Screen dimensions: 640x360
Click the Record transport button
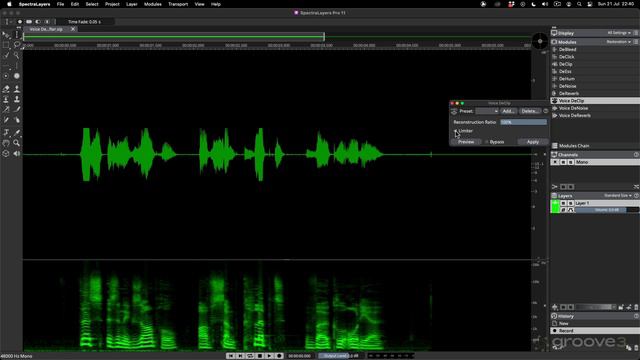[x=279, y=356]
